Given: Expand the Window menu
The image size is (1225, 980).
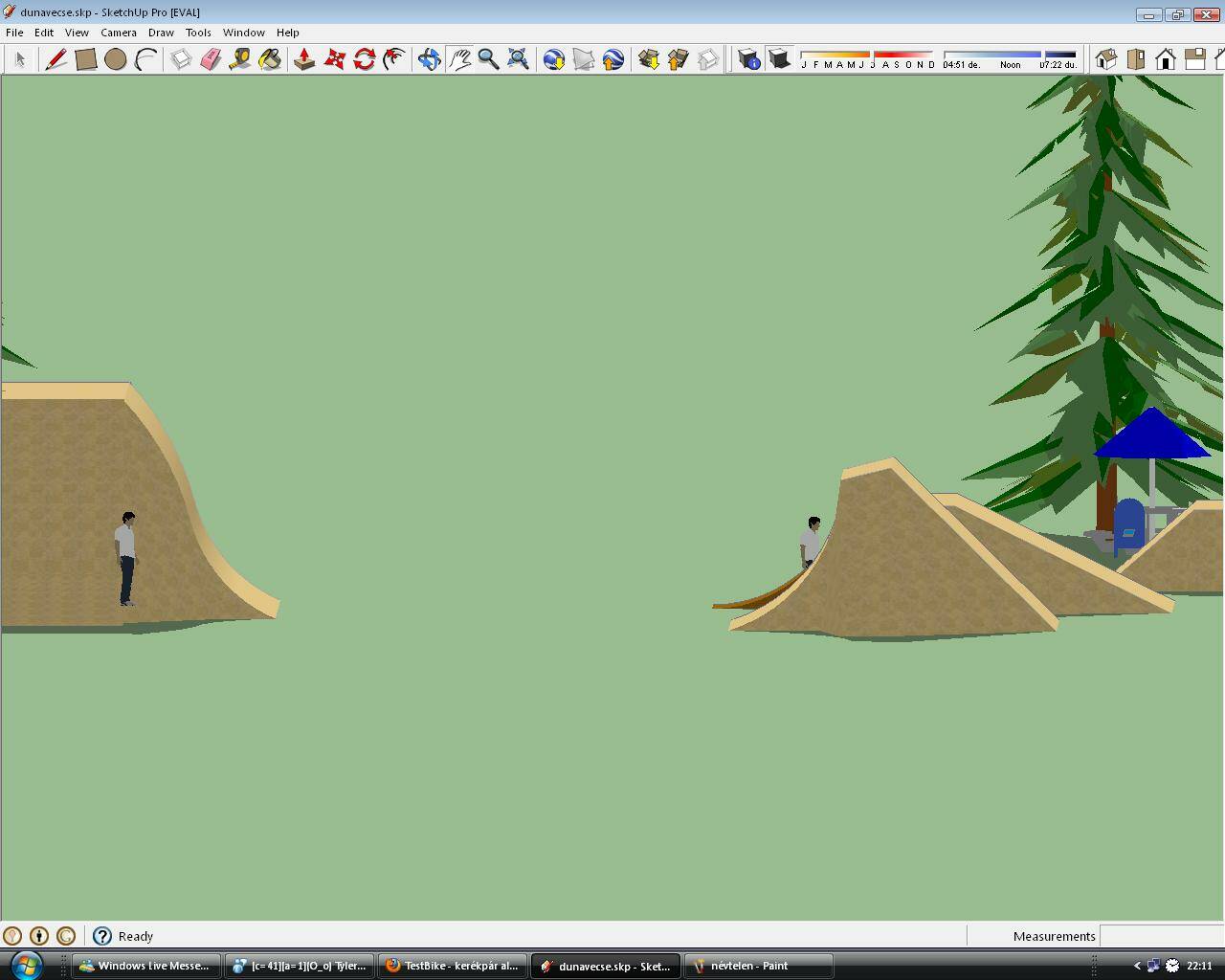Looking at the screenshot, I should click(243, 33).
